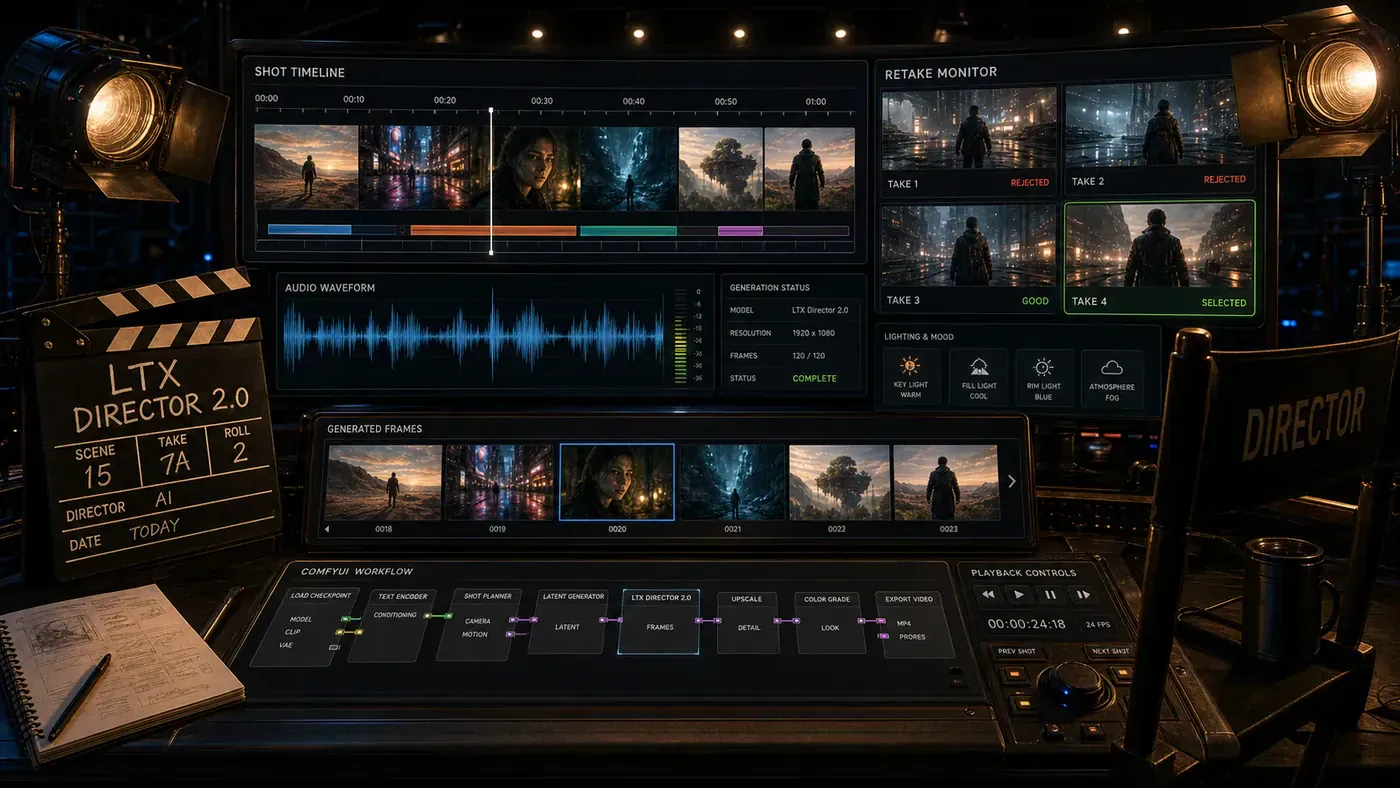Select the Upscale workflow node
This screenshot has width=1400, height=788.
click(x=746, y=622)
